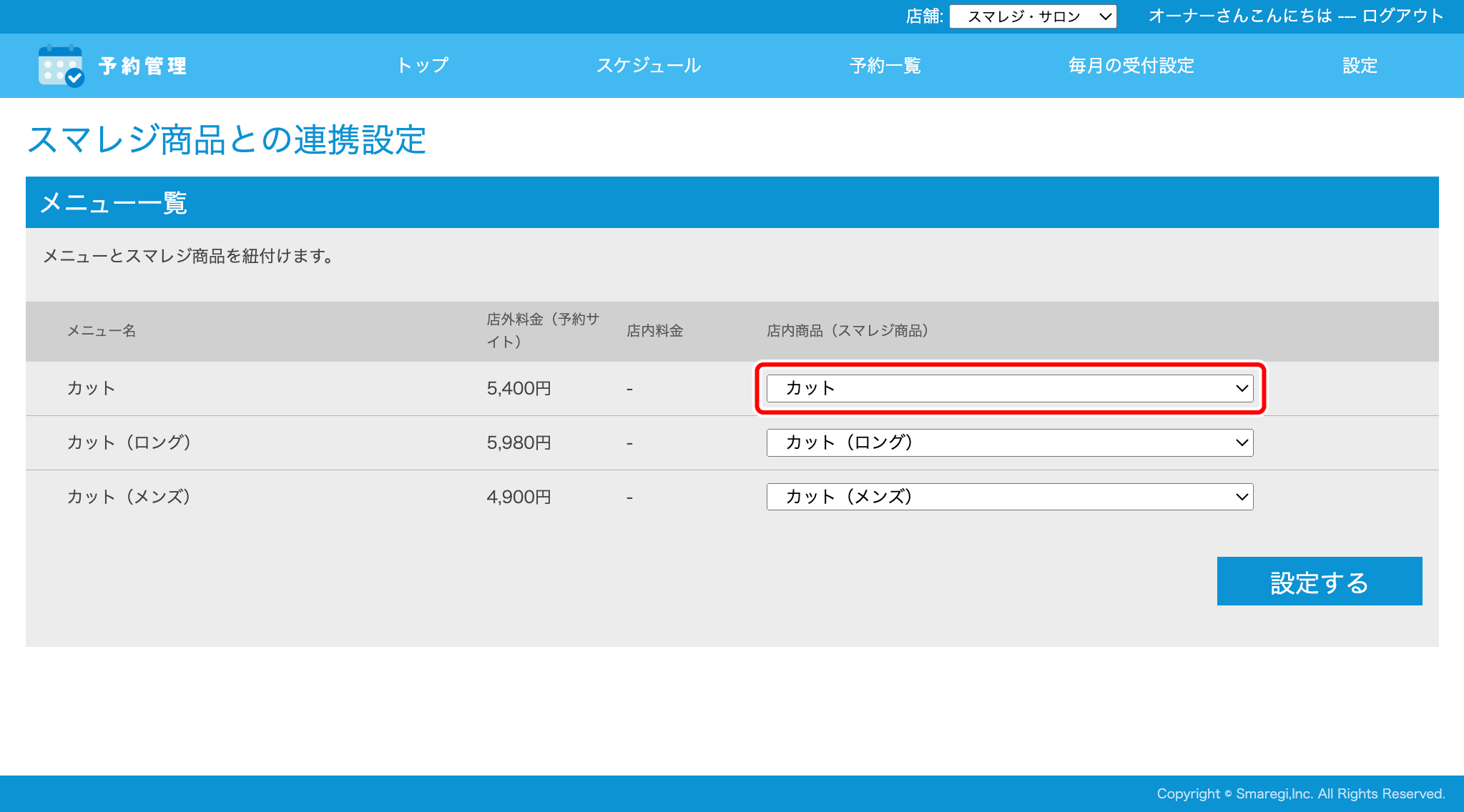
Task: Click the ログアウト link
Action: (1402, 16)
